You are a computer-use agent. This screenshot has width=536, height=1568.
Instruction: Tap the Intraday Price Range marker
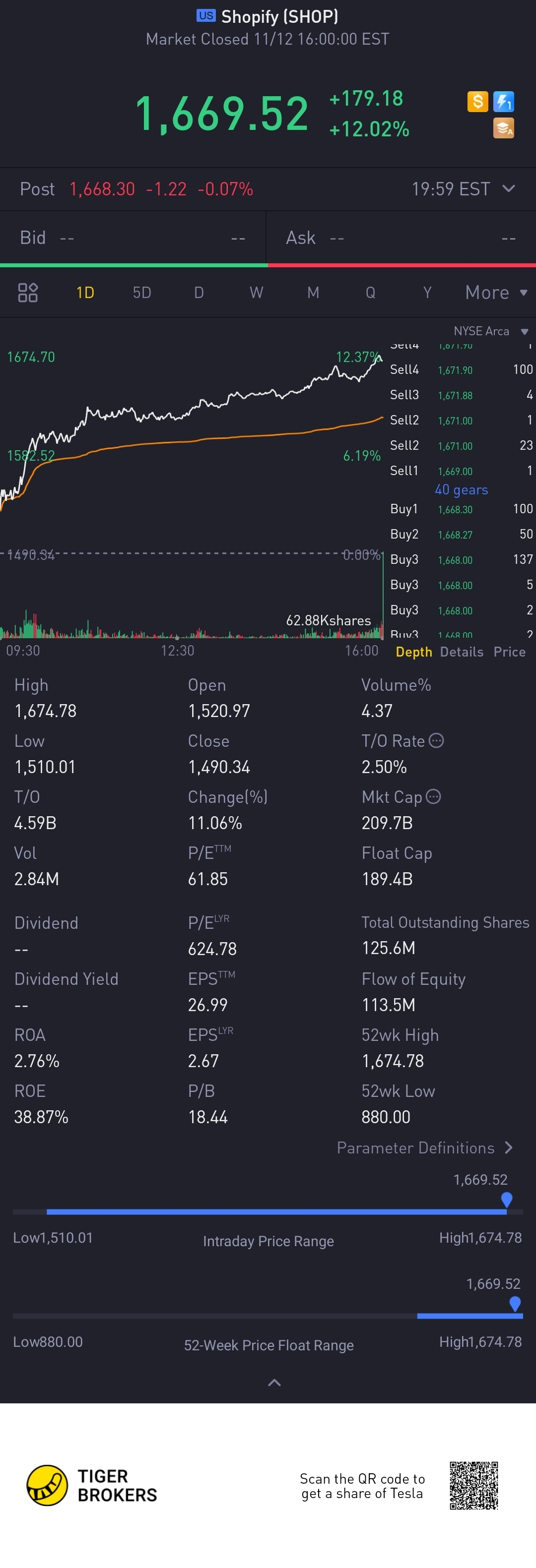pos(506,1200)
